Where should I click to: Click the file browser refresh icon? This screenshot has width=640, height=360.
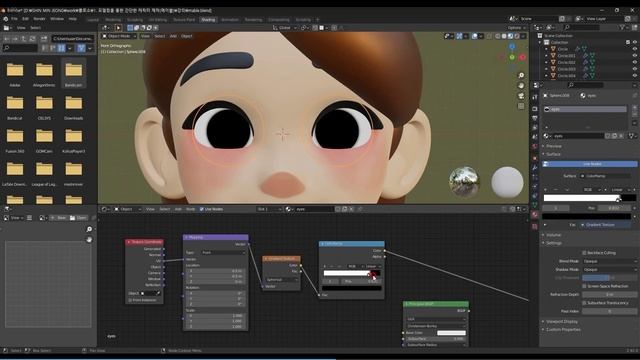[x=32, y=39]
